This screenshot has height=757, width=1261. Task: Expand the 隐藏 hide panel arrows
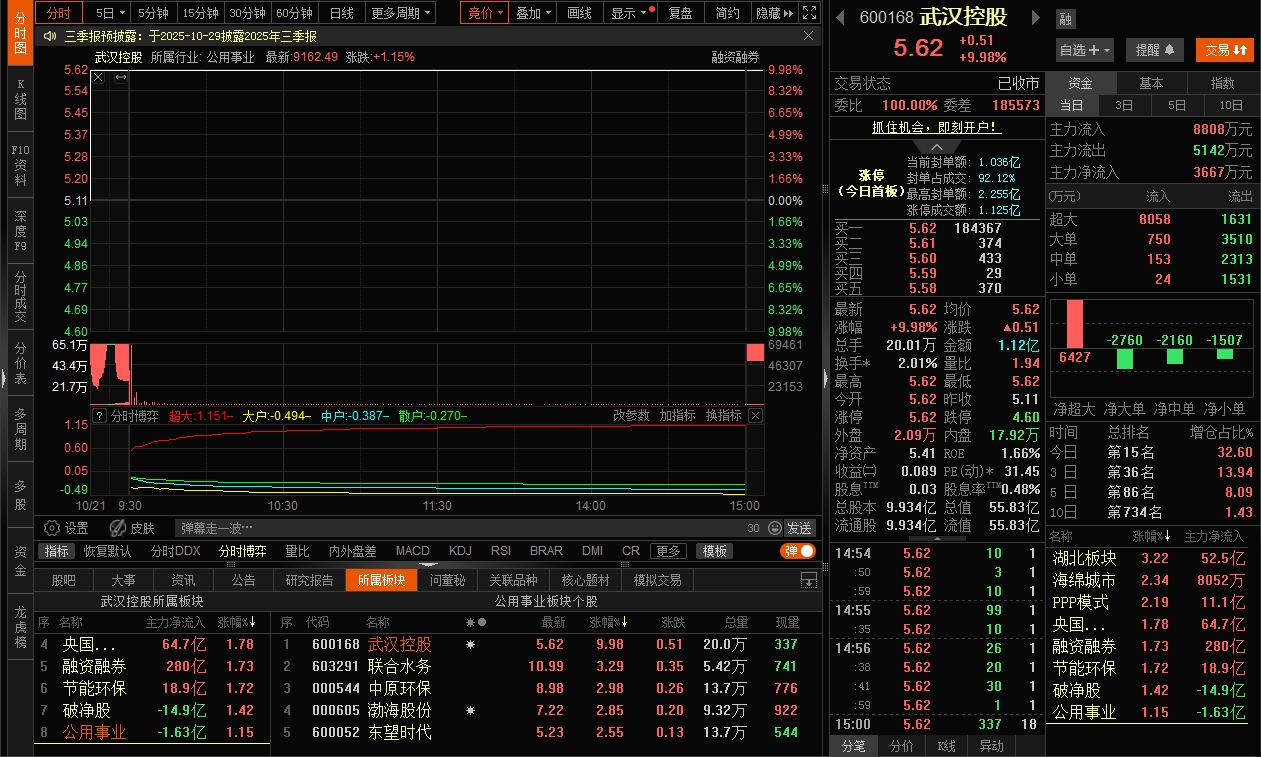(x=775, y=13)
